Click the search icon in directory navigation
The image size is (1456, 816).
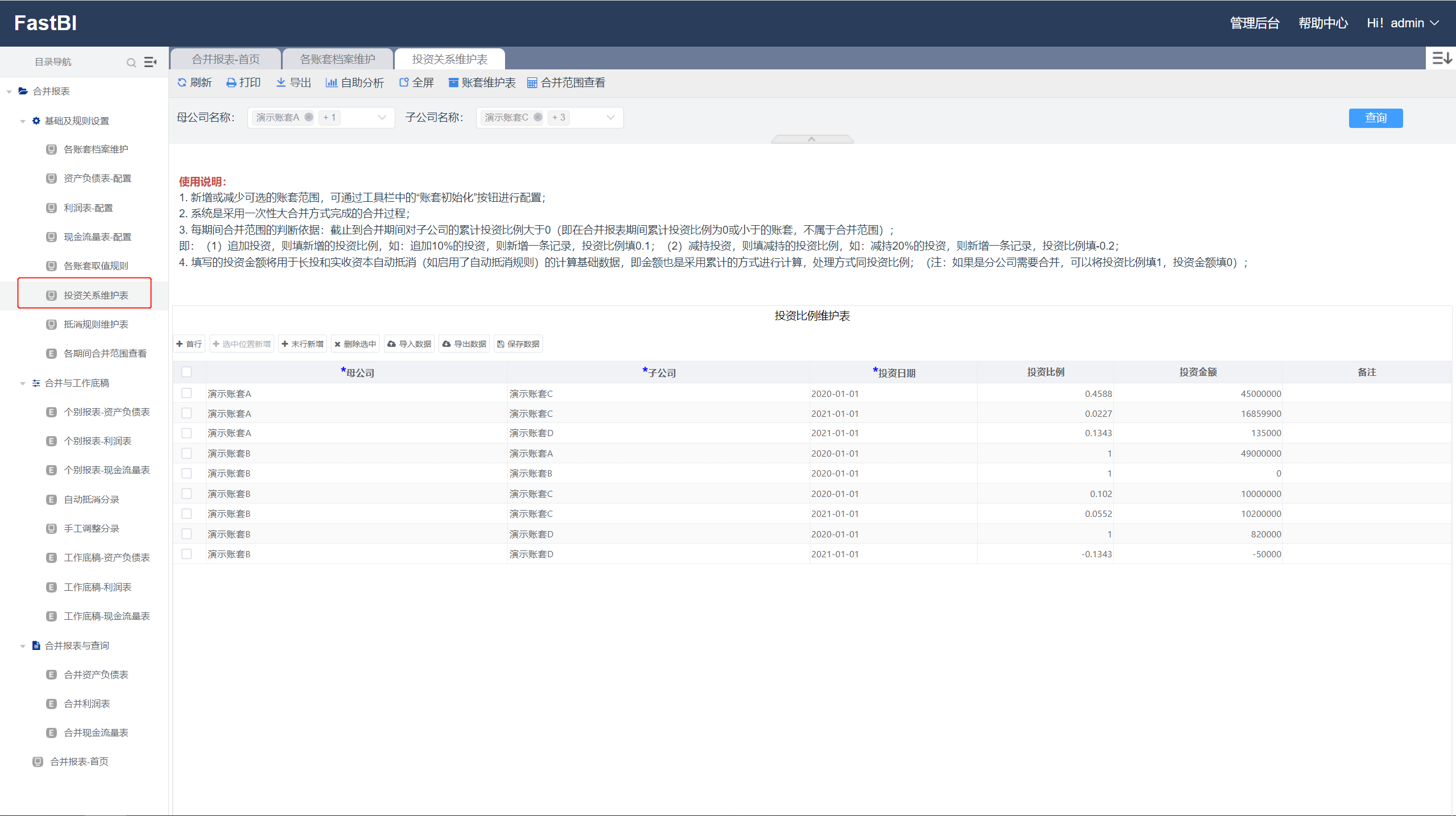click(x=131, y=62)
